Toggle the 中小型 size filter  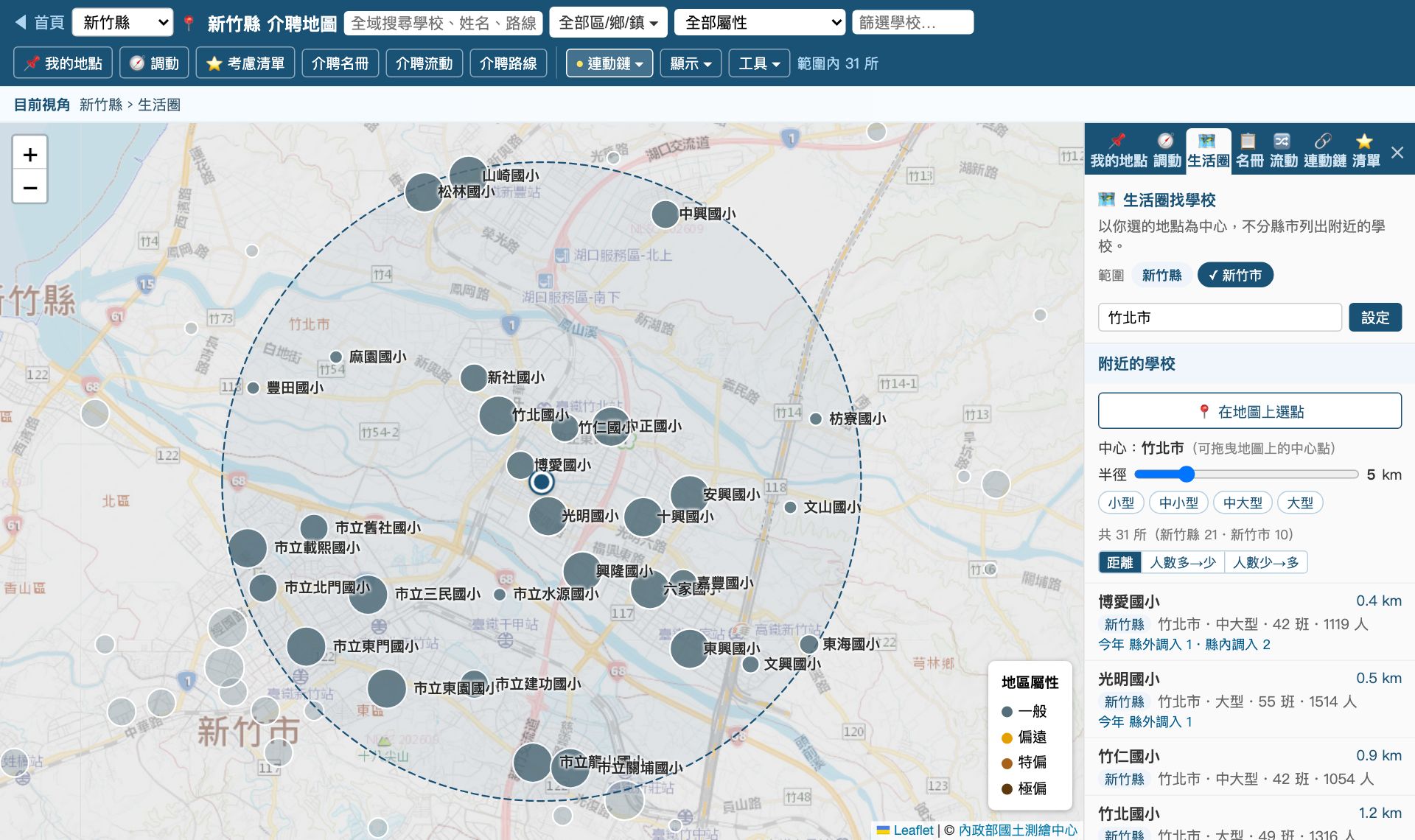tap(1178, 503)
